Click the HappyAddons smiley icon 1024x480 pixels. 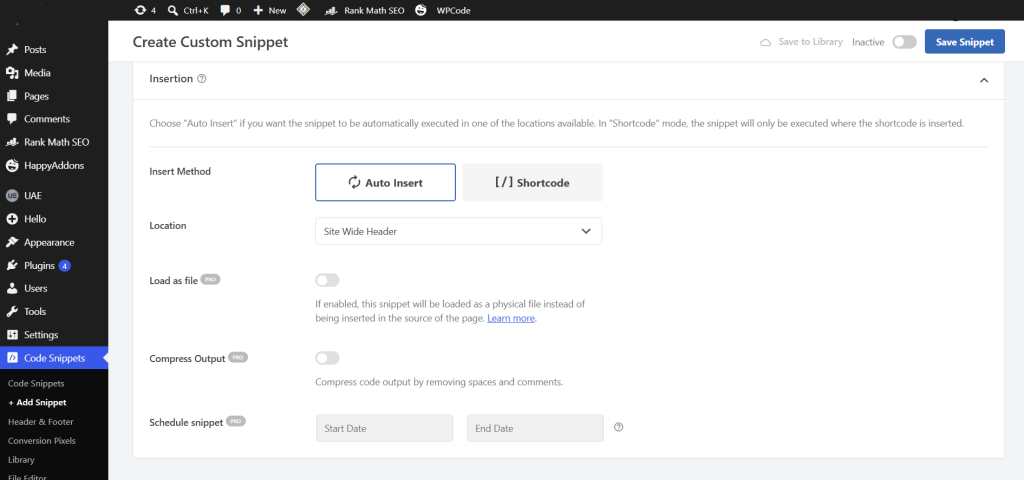pyautogui.click(x=12, y=165)
